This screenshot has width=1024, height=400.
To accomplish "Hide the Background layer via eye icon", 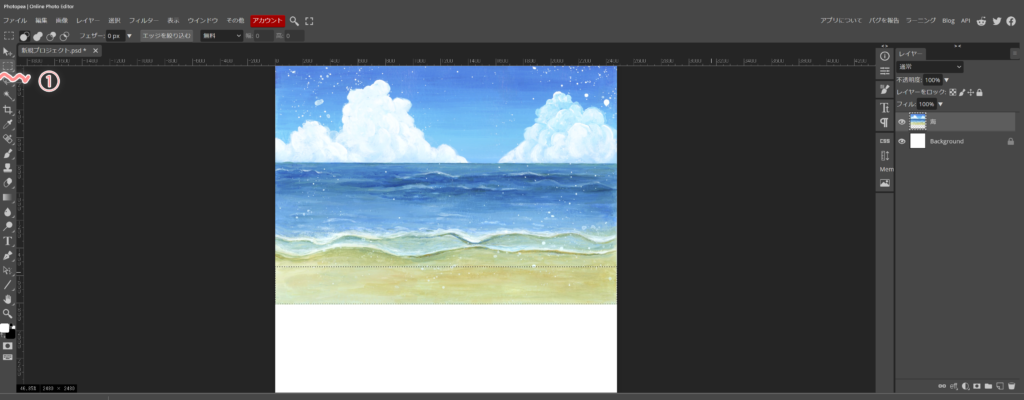I will click(x=902, y=142).
